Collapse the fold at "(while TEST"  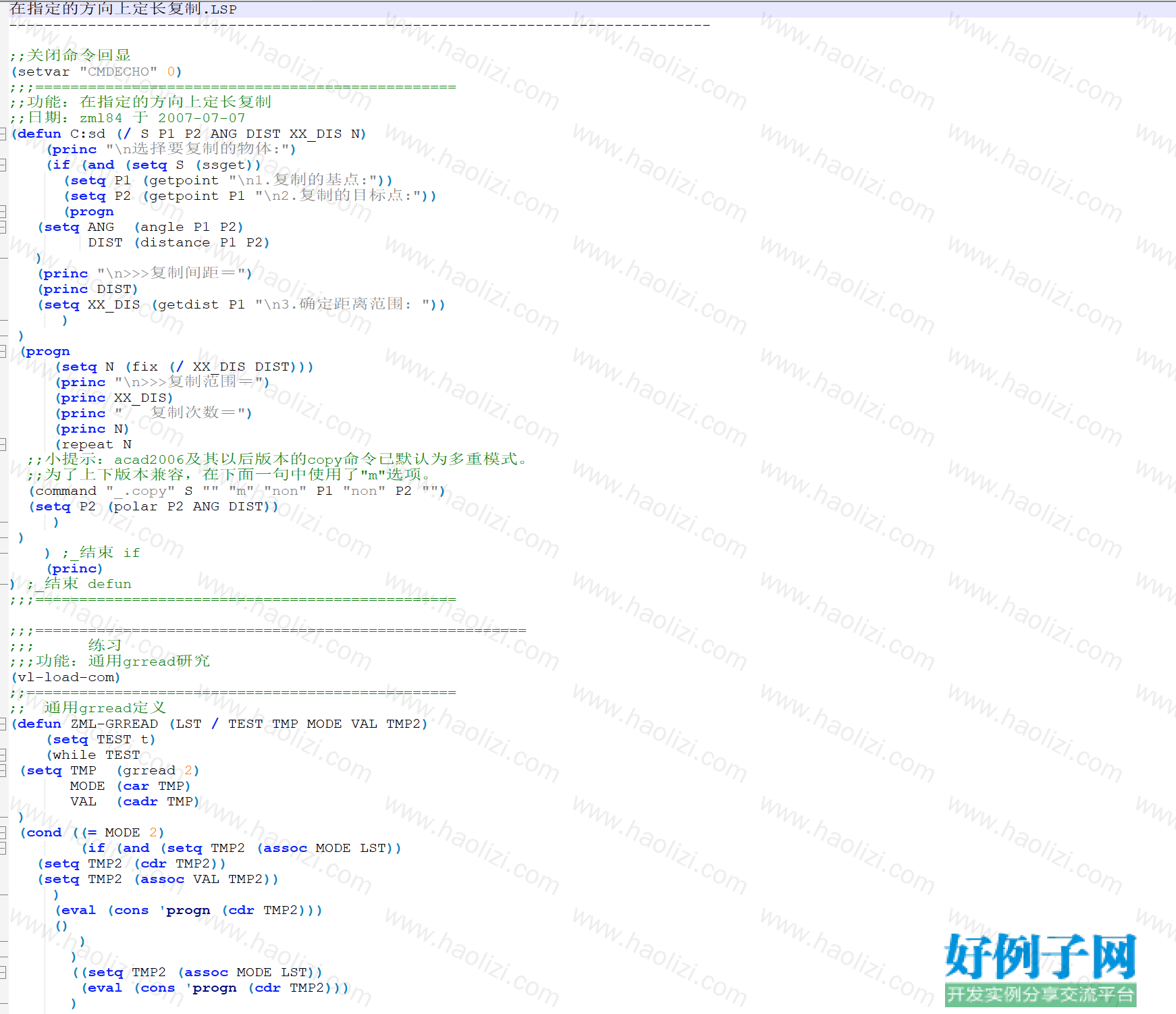(x=3, y=755)
